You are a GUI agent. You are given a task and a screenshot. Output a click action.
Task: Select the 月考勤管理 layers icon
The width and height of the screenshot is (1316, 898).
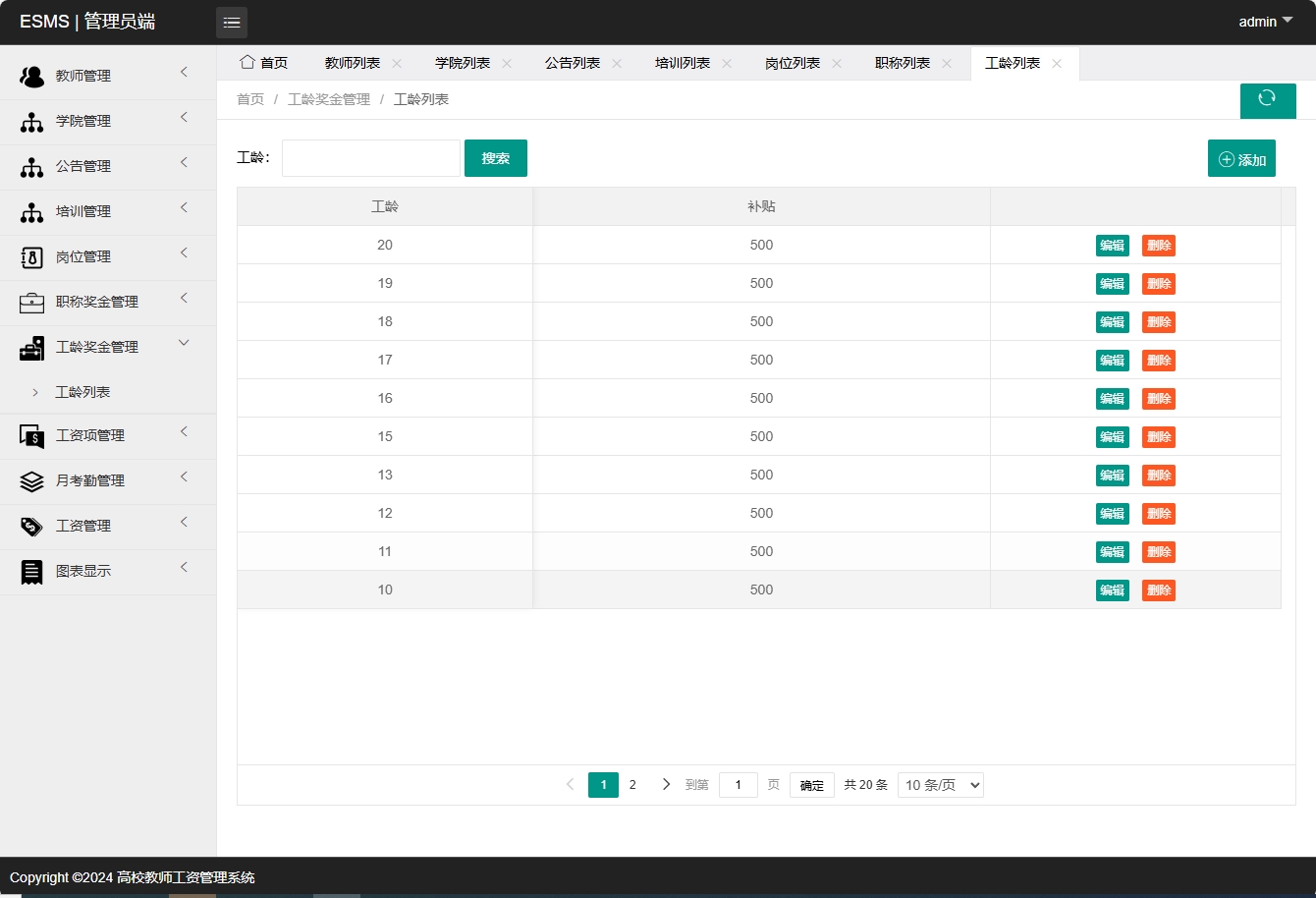pos(31,480)
